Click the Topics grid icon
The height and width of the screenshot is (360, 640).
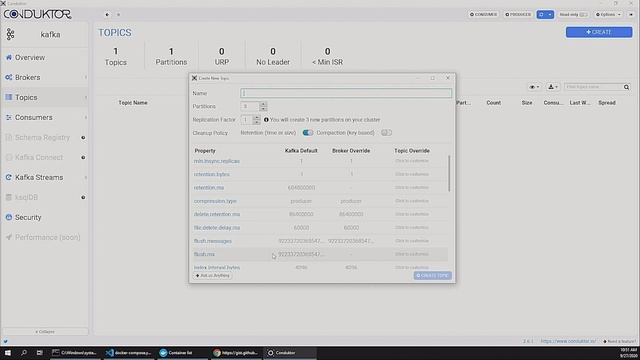coord(9,97)
